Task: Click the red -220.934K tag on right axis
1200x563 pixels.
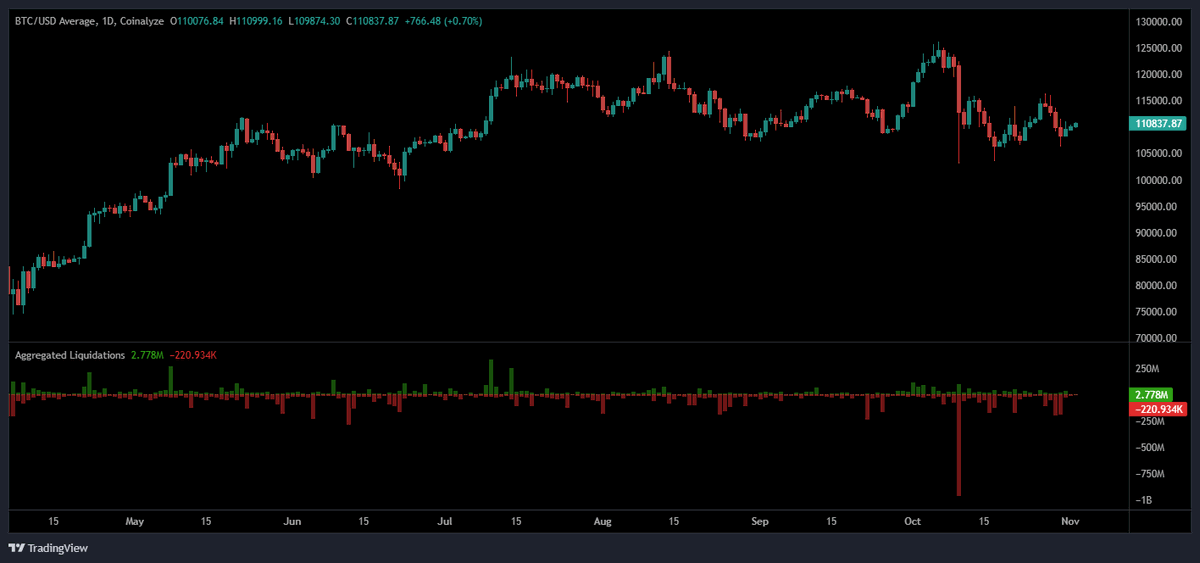Action: point(1157,409)
